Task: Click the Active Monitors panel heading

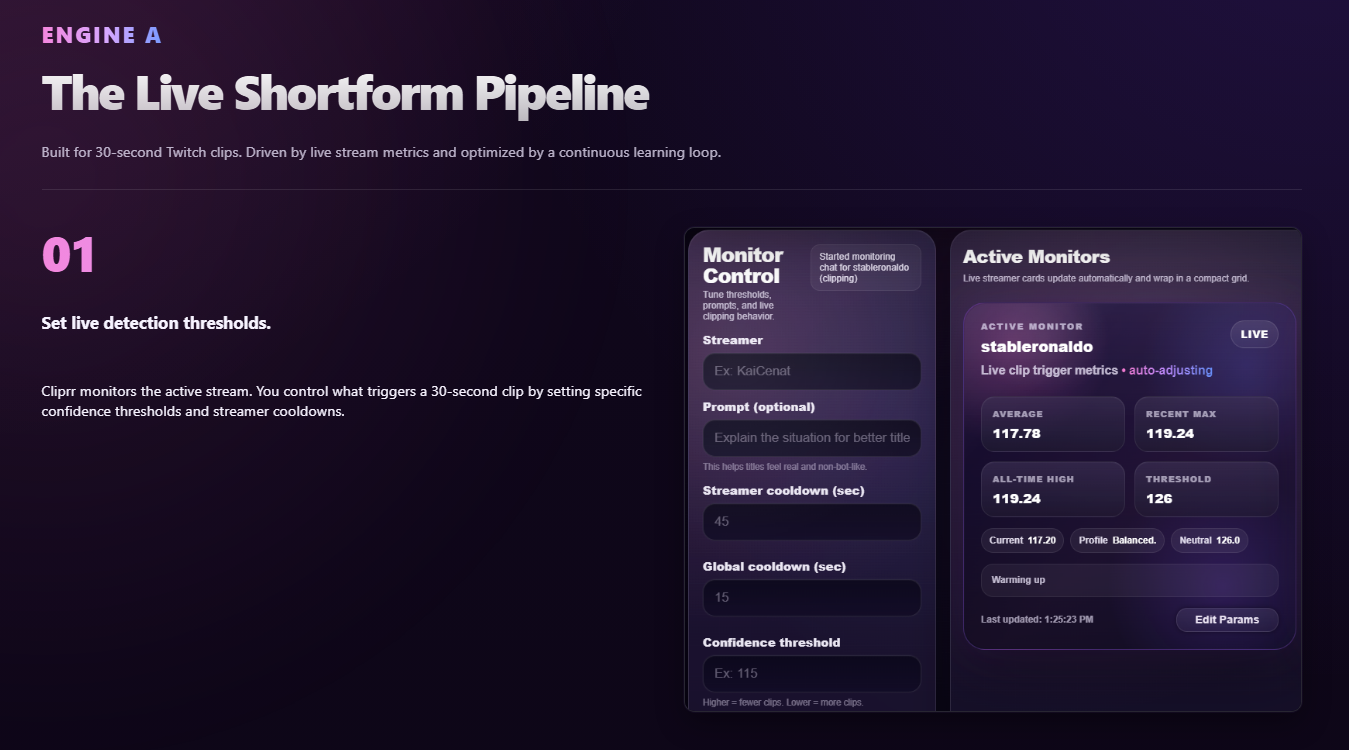Action: (1036, 256)
